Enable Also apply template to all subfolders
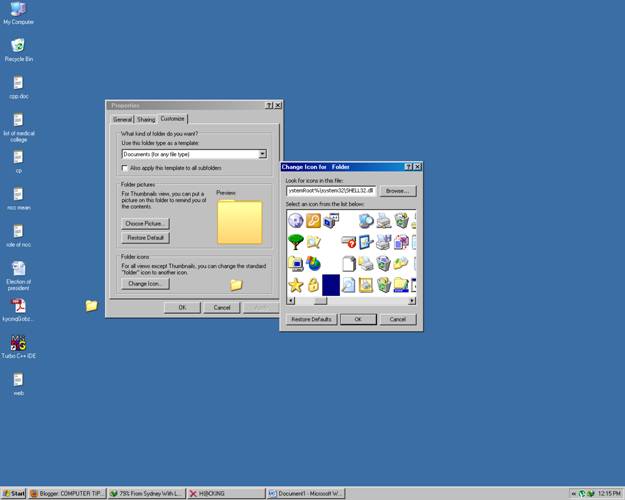625x500 pixels. [x=125, y=168]
